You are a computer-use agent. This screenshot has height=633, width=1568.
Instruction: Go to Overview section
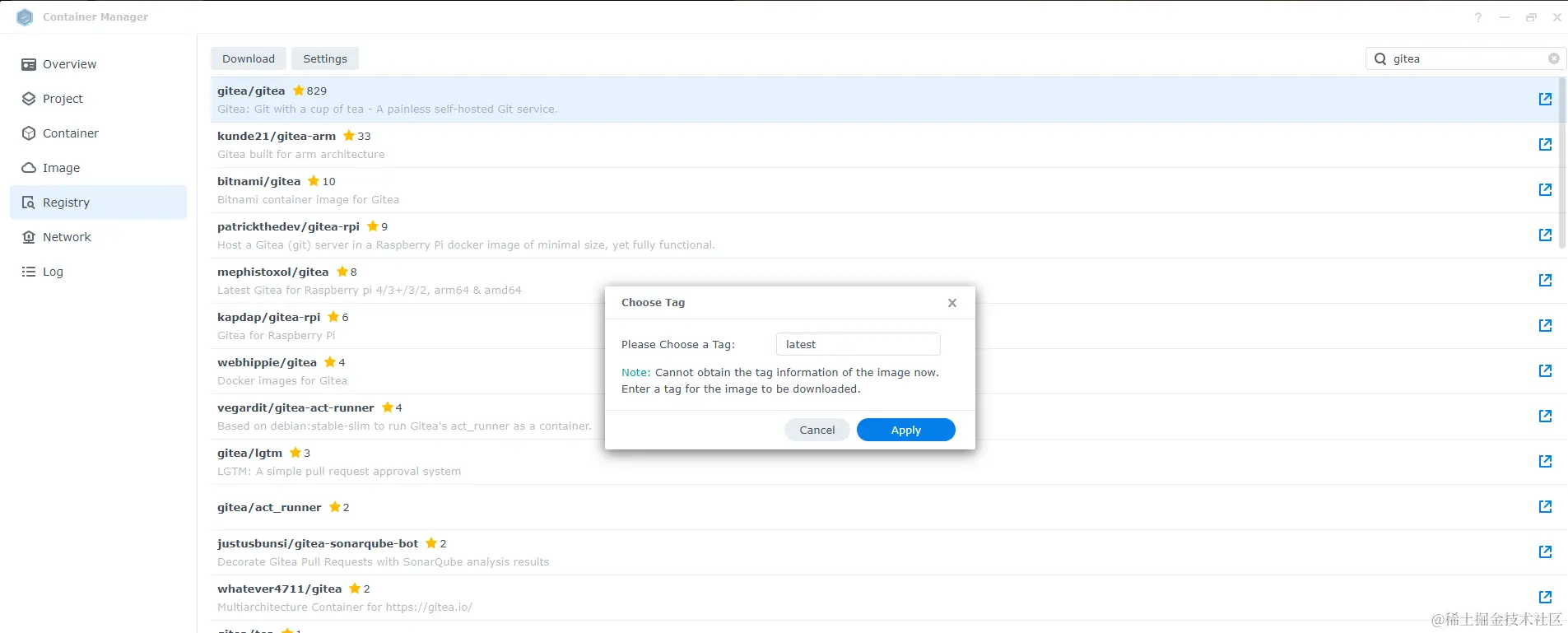(x=98, y=64)
